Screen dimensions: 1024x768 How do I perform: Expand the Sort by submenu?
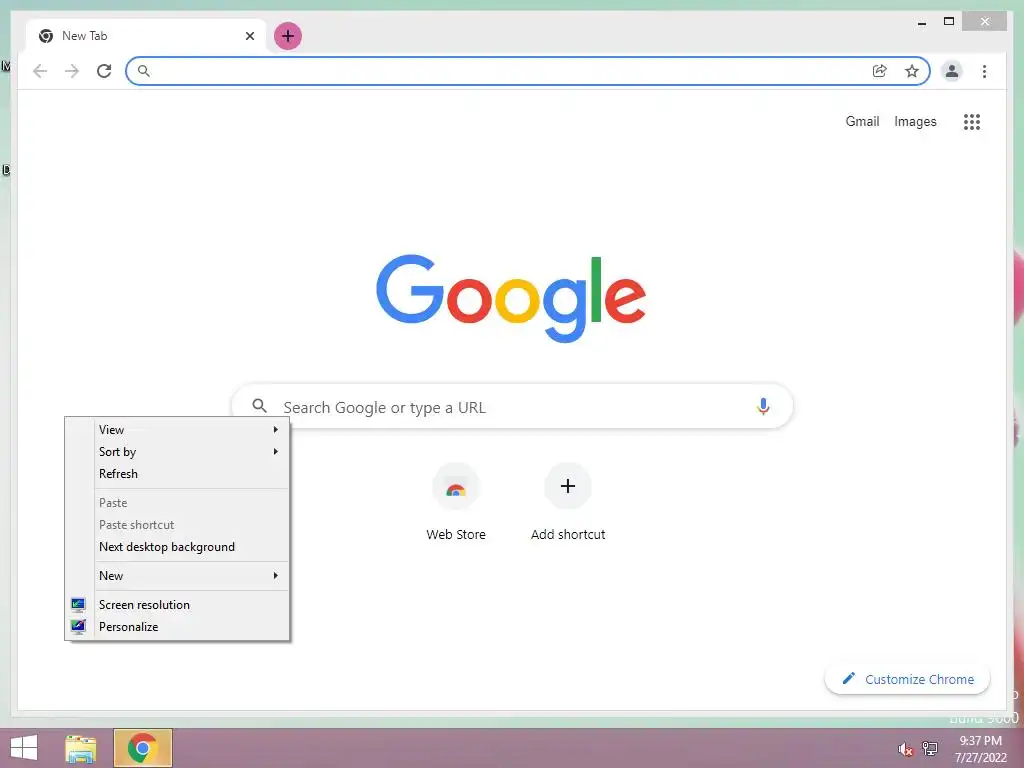tap(177, 452)
